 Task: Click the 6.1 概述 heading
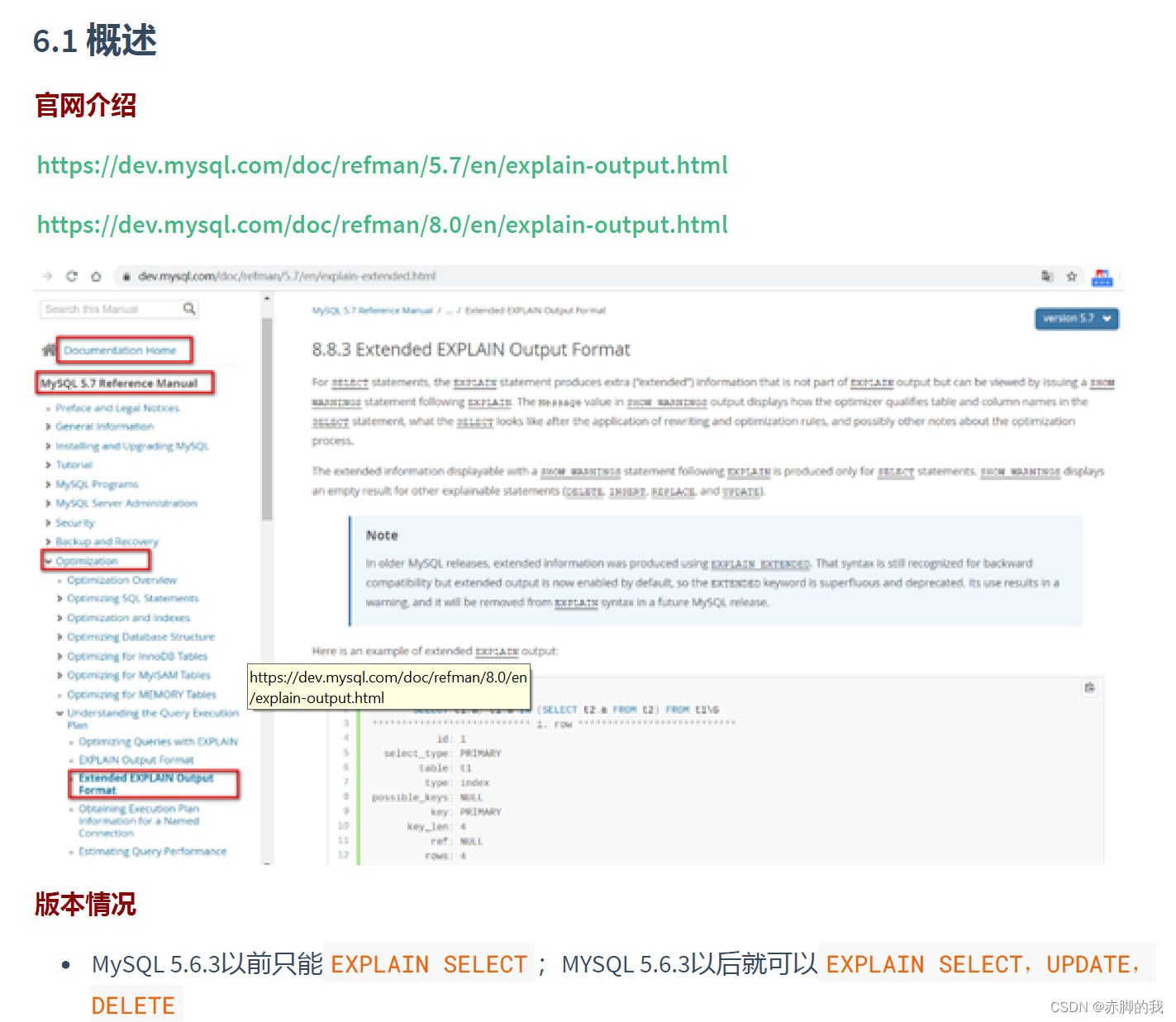point(95,40)
